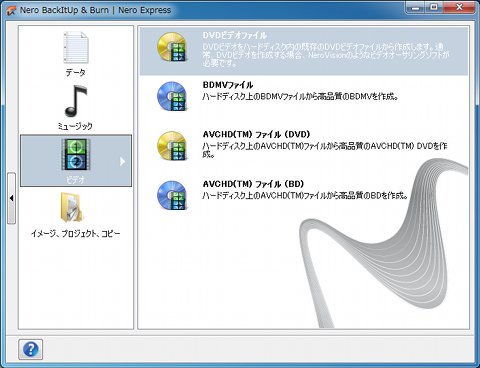
Task: Choose the DVDビデオファイル title
Action: pos(235,35)
